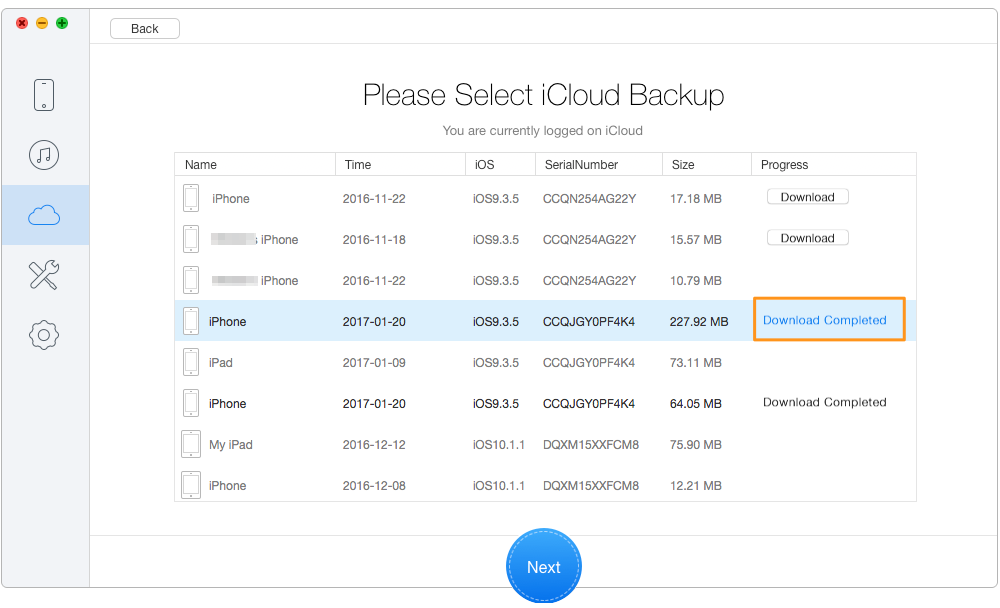The image size is (1000, 608).
Task: Sort by the Name column header
Action: coord(255,165)
